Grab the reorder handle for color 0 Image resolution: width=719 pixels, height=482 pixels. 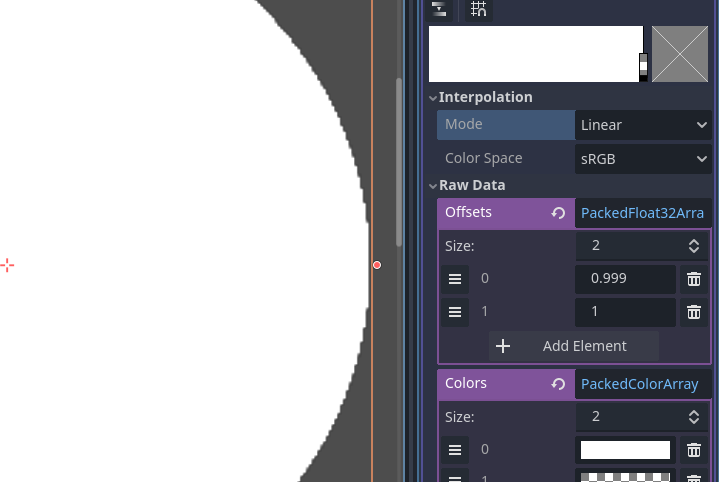[455, 450]
